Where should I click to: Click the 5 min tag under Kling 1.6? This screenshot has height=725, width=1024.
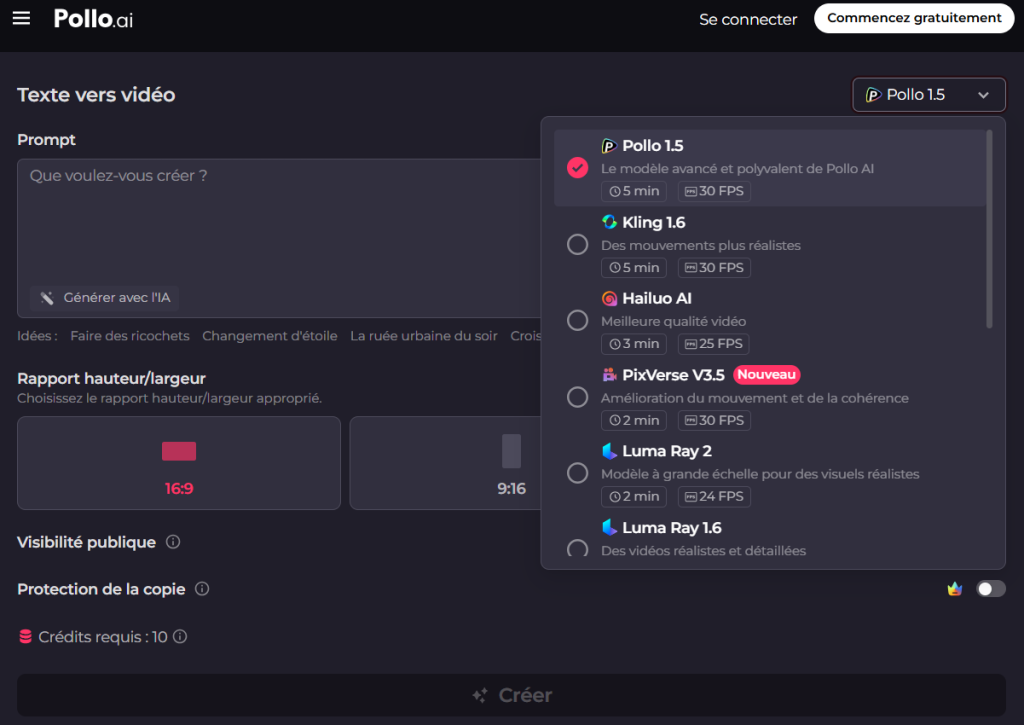pos(633,268)
